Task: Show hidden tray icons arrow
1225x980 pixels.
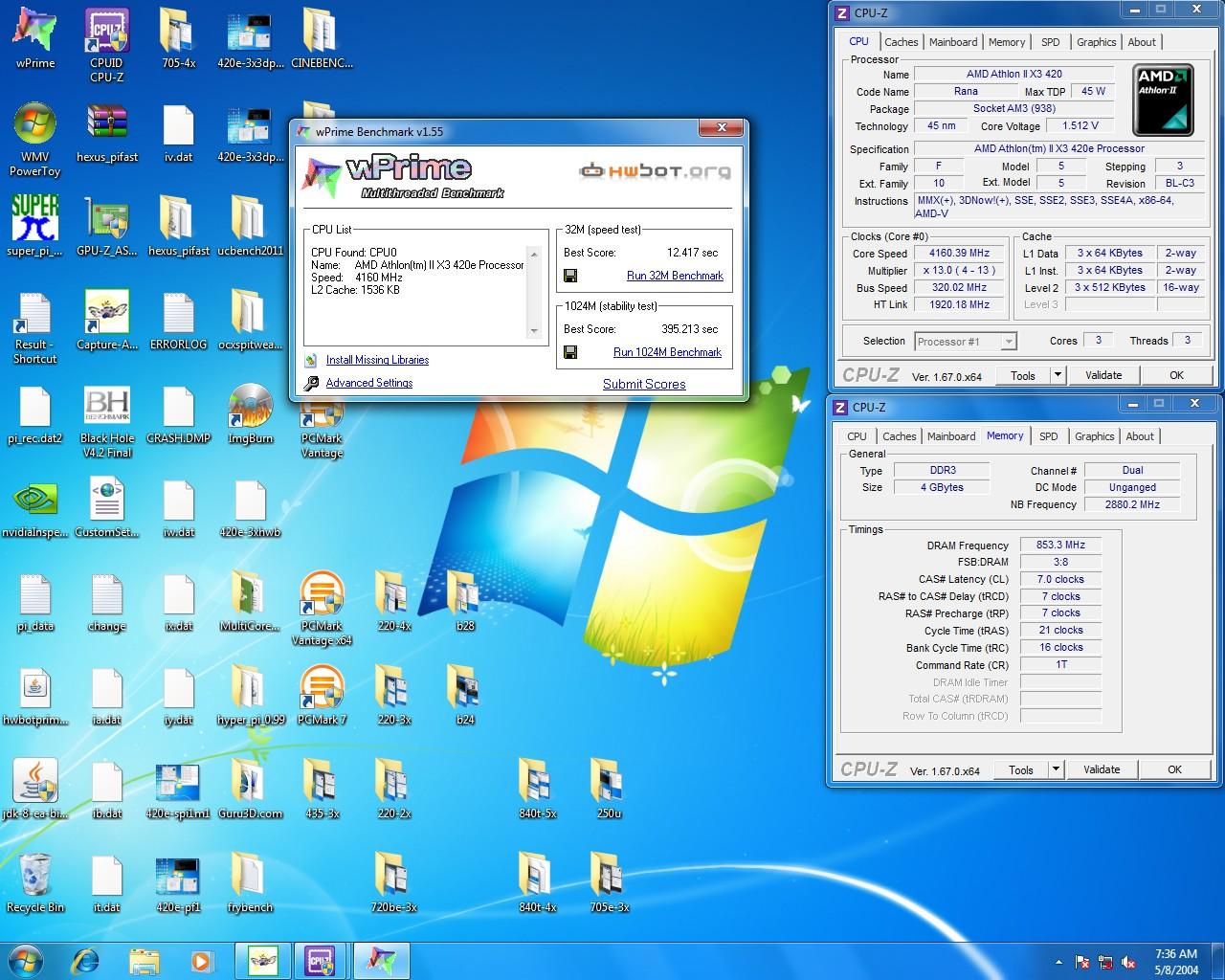Action: click(1058, 962)
